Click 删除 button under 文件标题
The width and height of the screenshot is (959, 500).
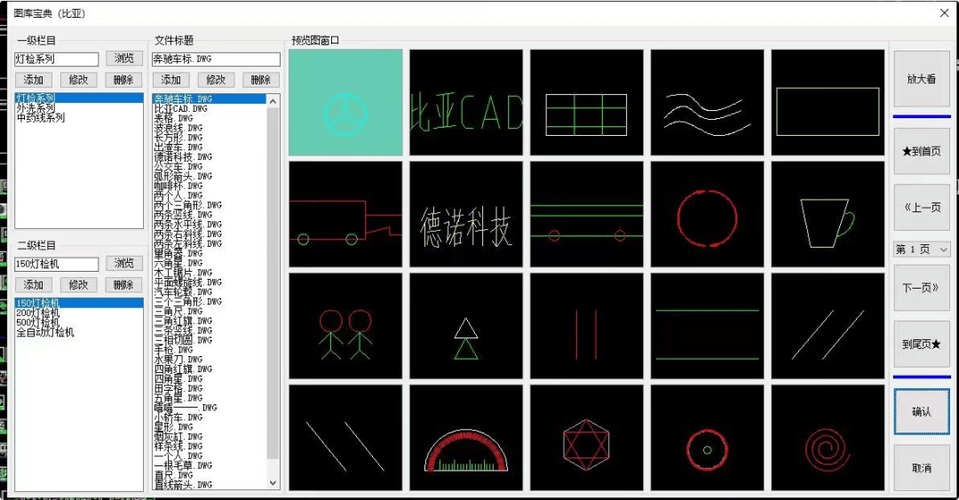coord(261,80)
